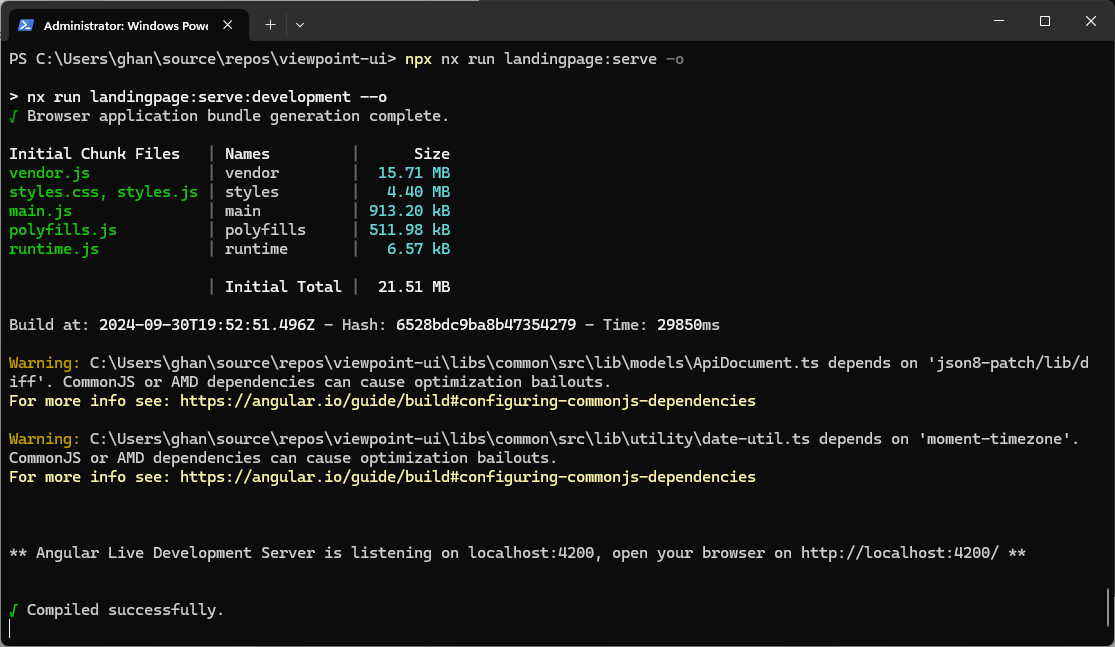
Task: Click the polyfills.js chunk file name
Action: (63, 230)
